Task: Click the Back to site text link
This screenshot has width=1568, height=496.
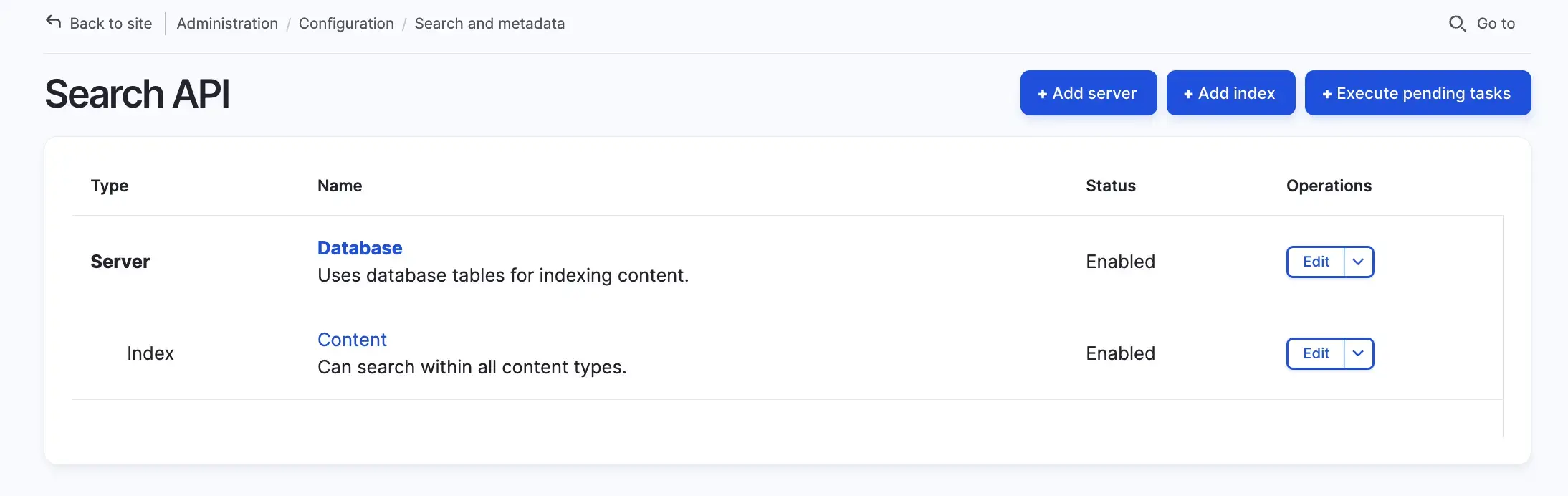Action: tap(111, 24)
